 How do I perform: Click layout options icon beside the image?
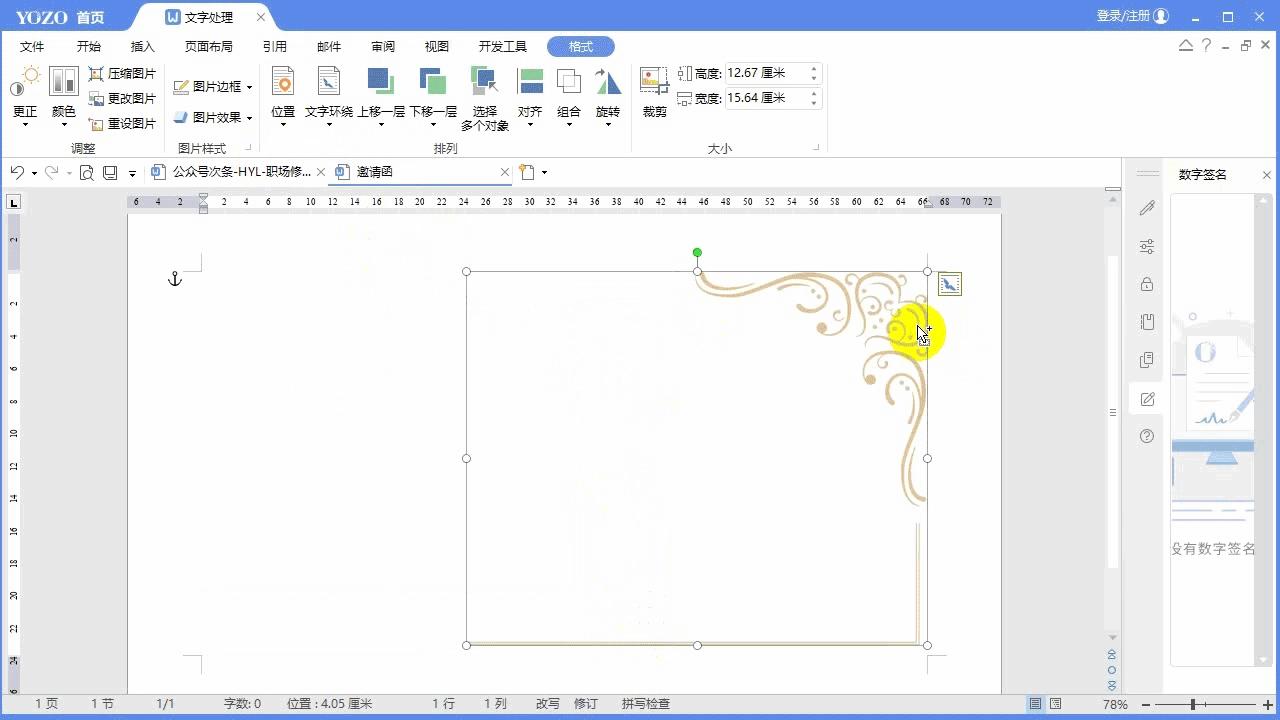click(949, 285)
